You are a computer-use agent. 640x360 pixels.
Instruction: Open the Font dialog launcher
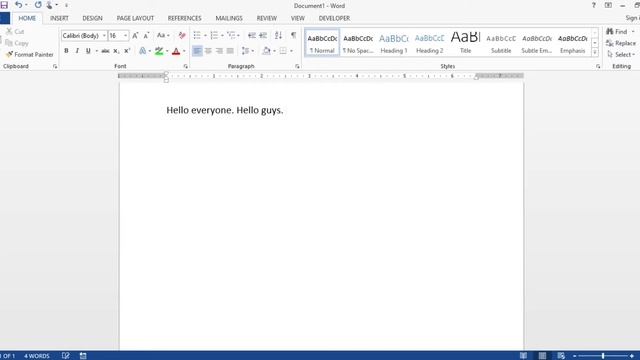pos(186,66)
